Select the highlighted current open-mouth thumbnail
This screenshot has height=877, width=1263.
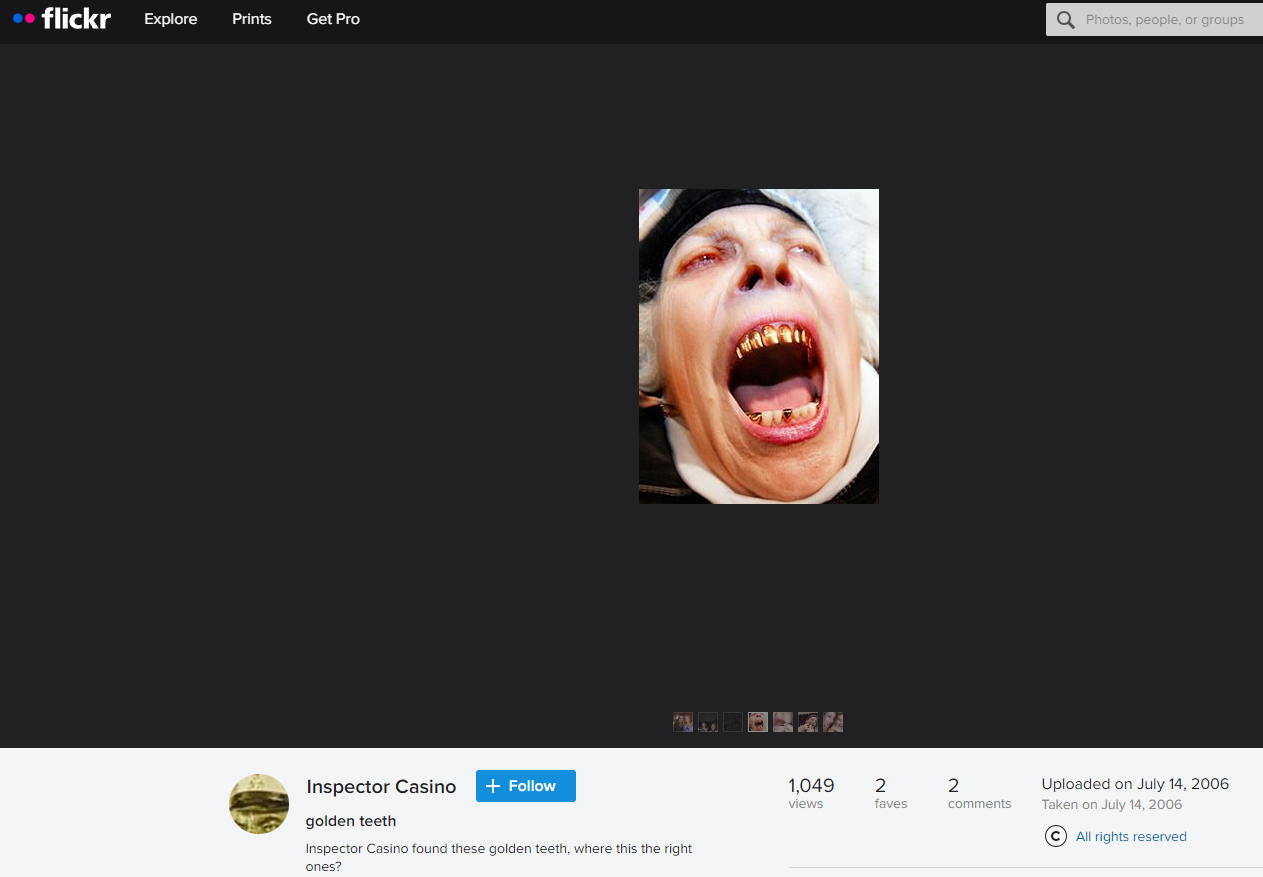click(758, 722)
